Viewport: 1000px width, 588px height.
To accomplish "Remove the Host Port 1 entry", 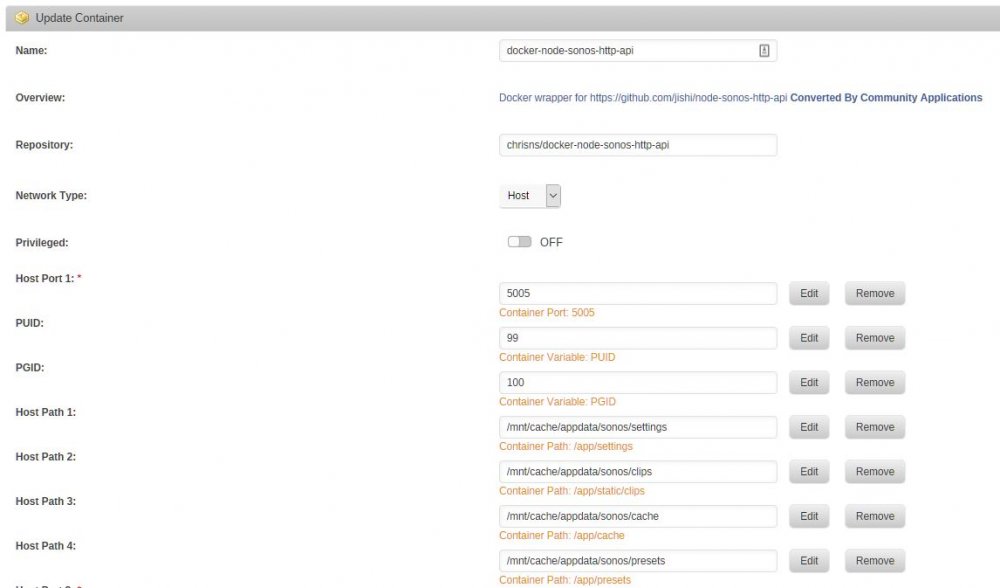I will point(874,293).
